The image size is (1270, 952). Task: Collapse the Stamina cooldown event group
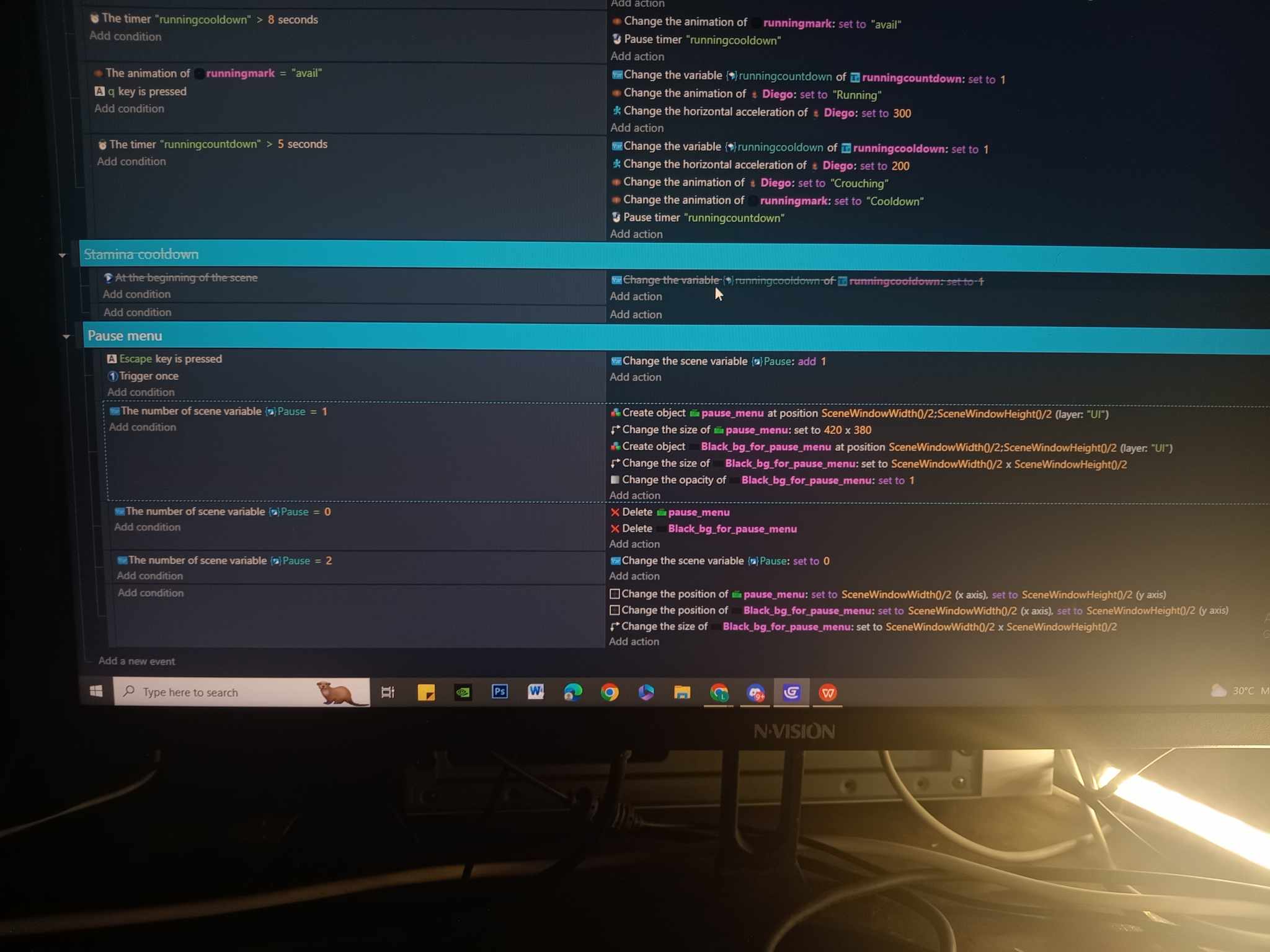[x=62, y=255]
